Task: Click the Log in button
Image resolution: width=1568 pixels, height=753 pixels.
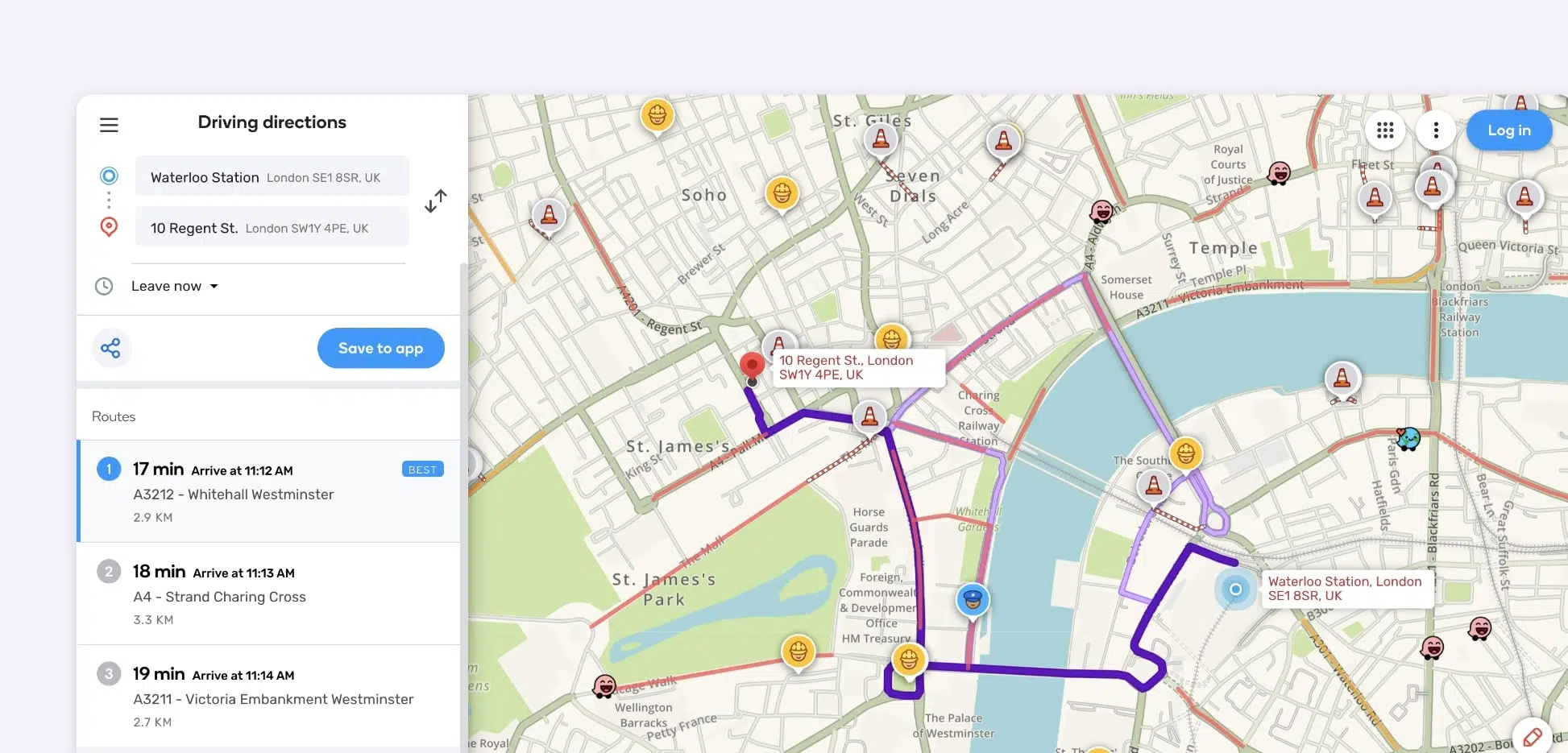Action: pyautogui.click(x=1508, y=130)
